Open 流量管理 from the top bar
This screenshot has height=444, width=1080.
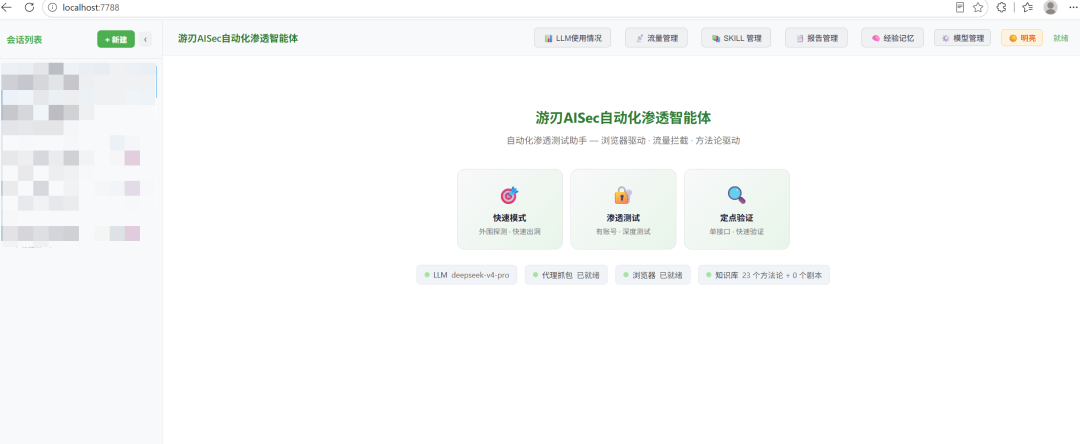[x=656, y=39]
